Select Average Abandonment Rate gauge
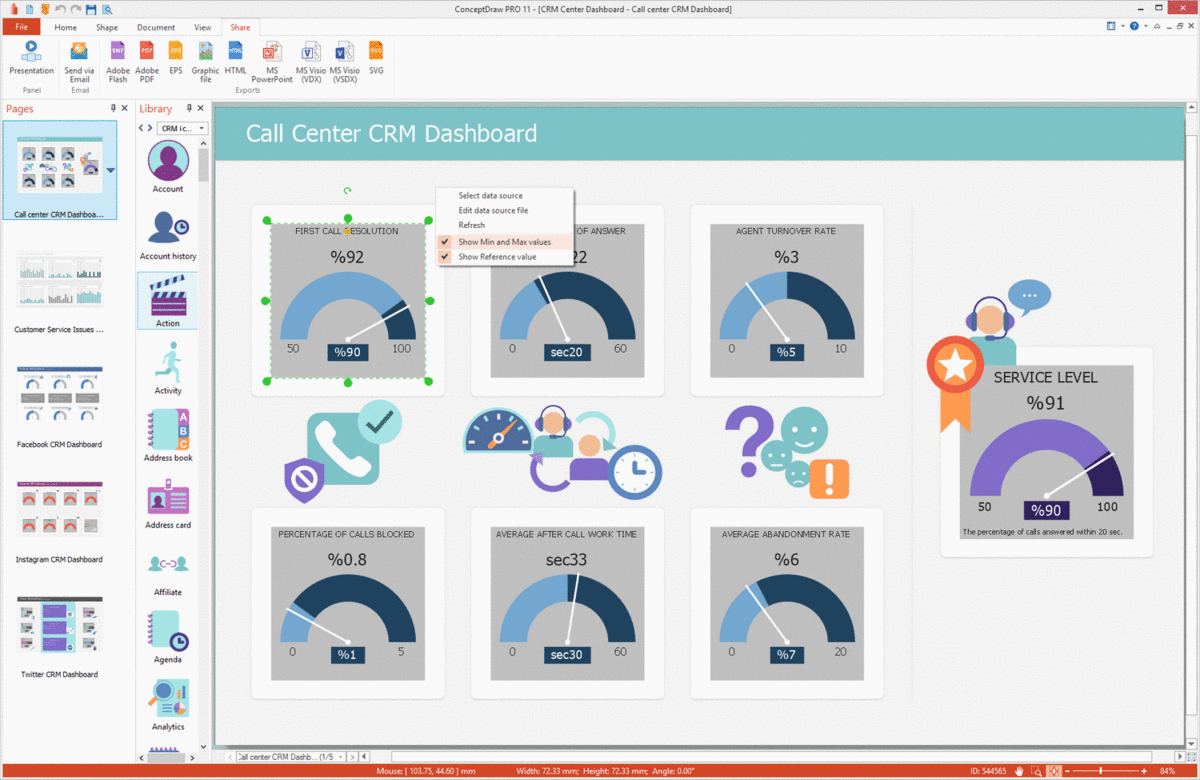The height and width of the screenshot is (780, 1200). [786, 604]
